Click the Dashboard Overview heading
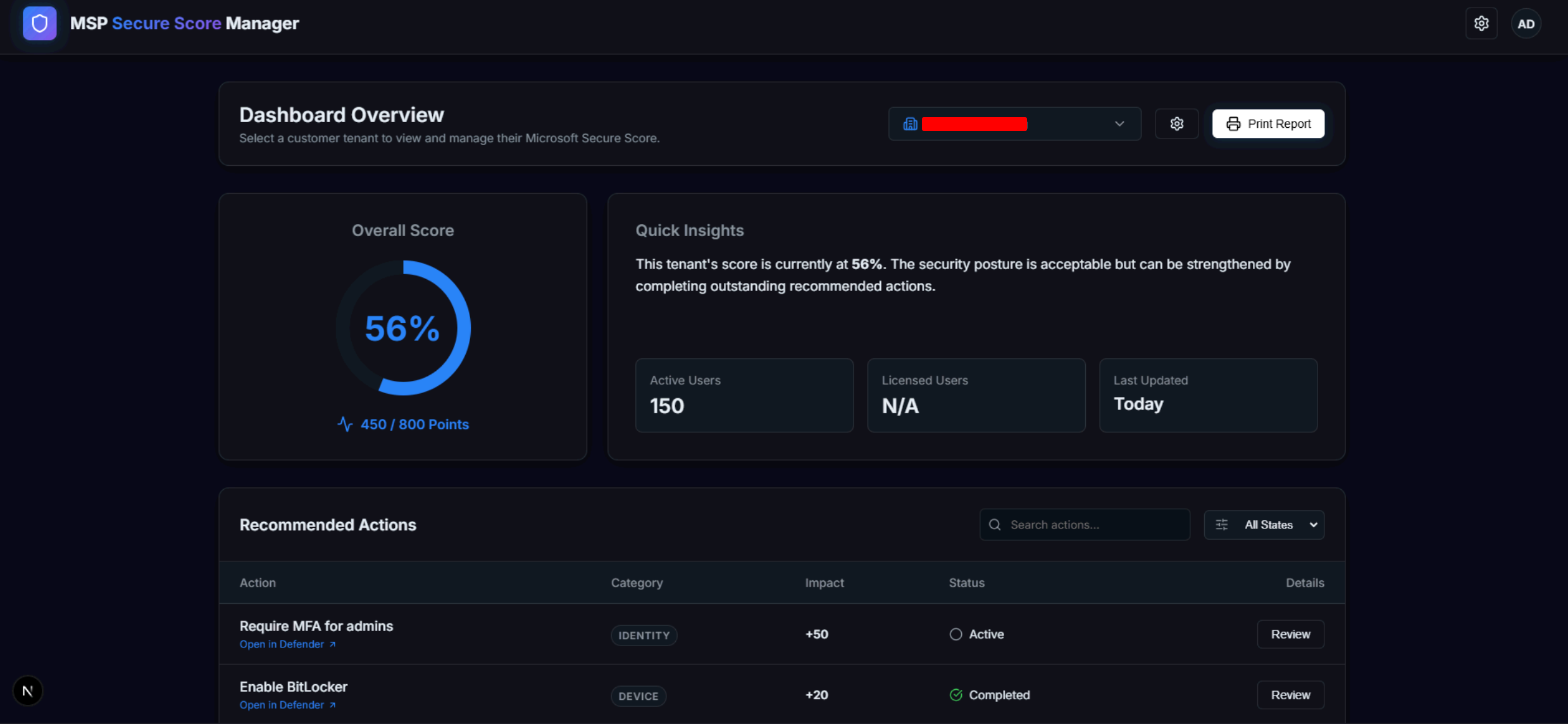The height and width of the screenshot is (724, 1568). [x=342, y=115]
